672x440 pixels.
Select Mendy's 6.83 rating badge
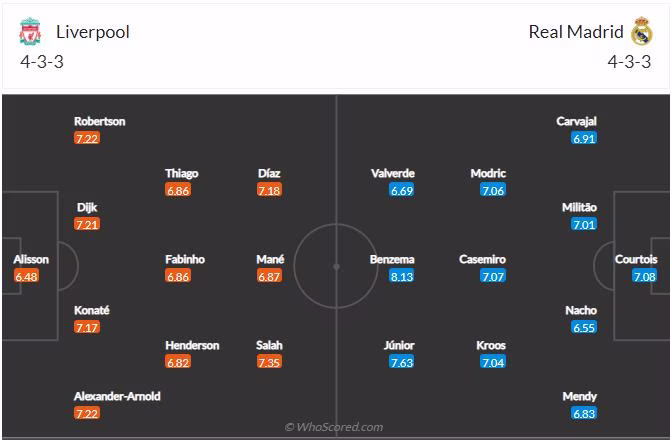coord(584,413)
